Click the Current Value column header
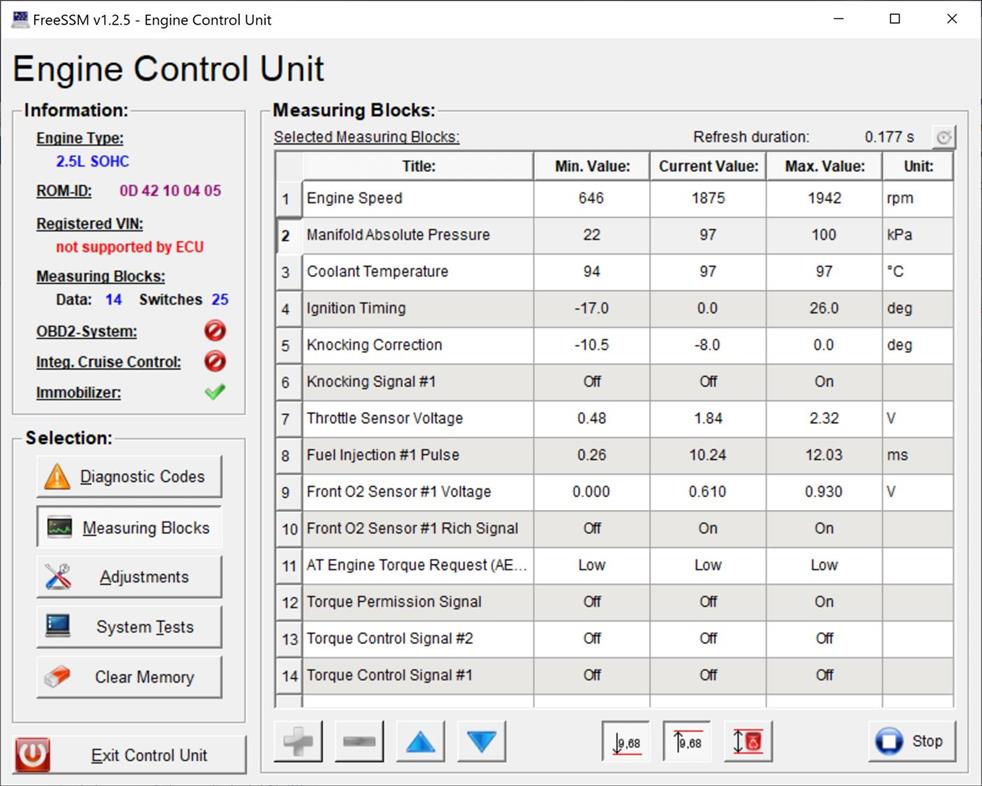Screen dimensions: 982x786 pyautogui.click(x=708, y=166)
